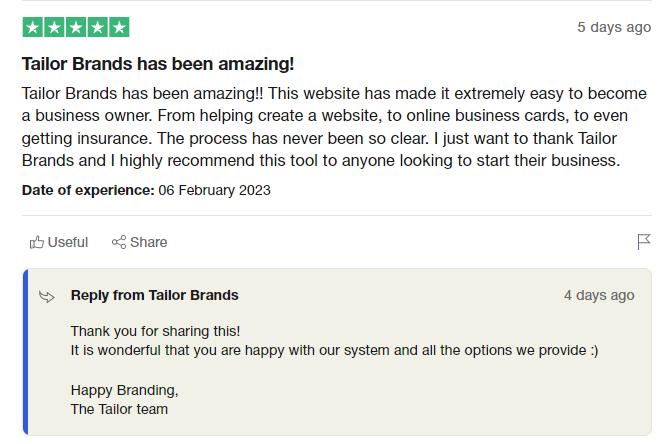Open the review title "Tailor Brands has been amazing!"

point(158,65)
